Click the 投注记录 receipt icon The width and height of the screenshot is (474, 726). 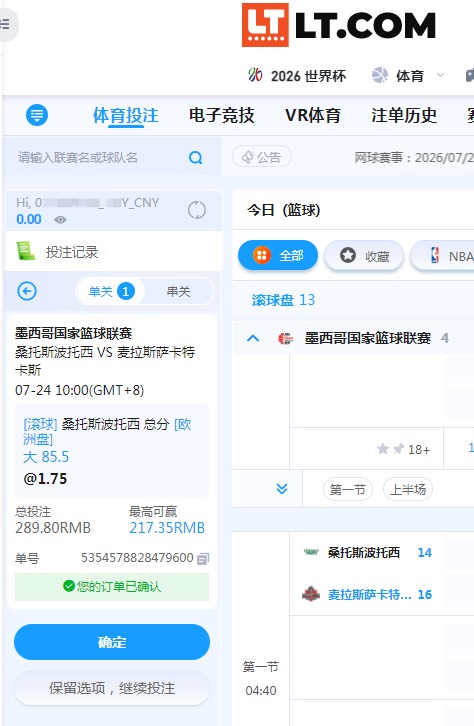(25, 251)
